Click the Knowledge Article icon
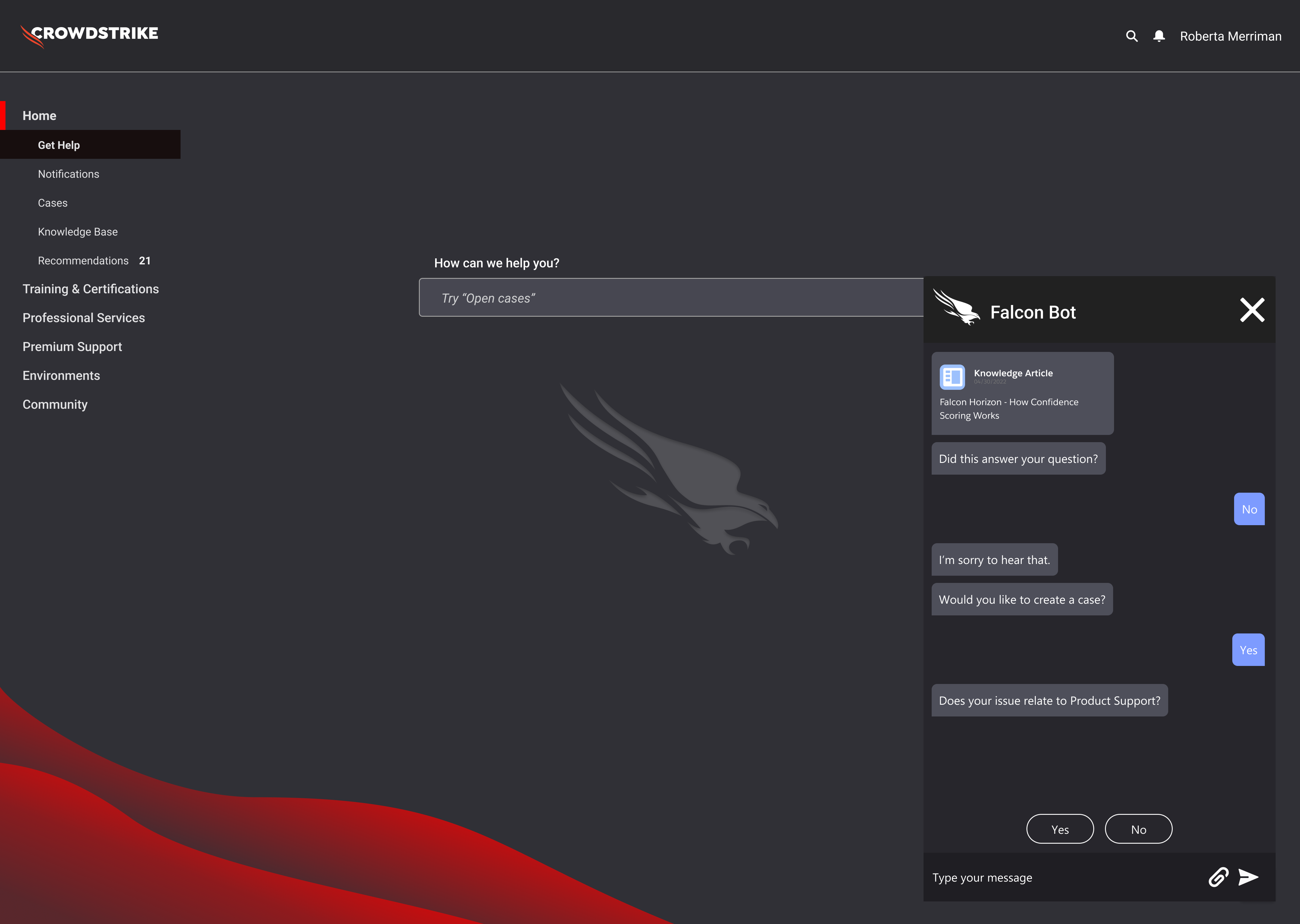Screen dimensions: 1300x924 (952, 377)
